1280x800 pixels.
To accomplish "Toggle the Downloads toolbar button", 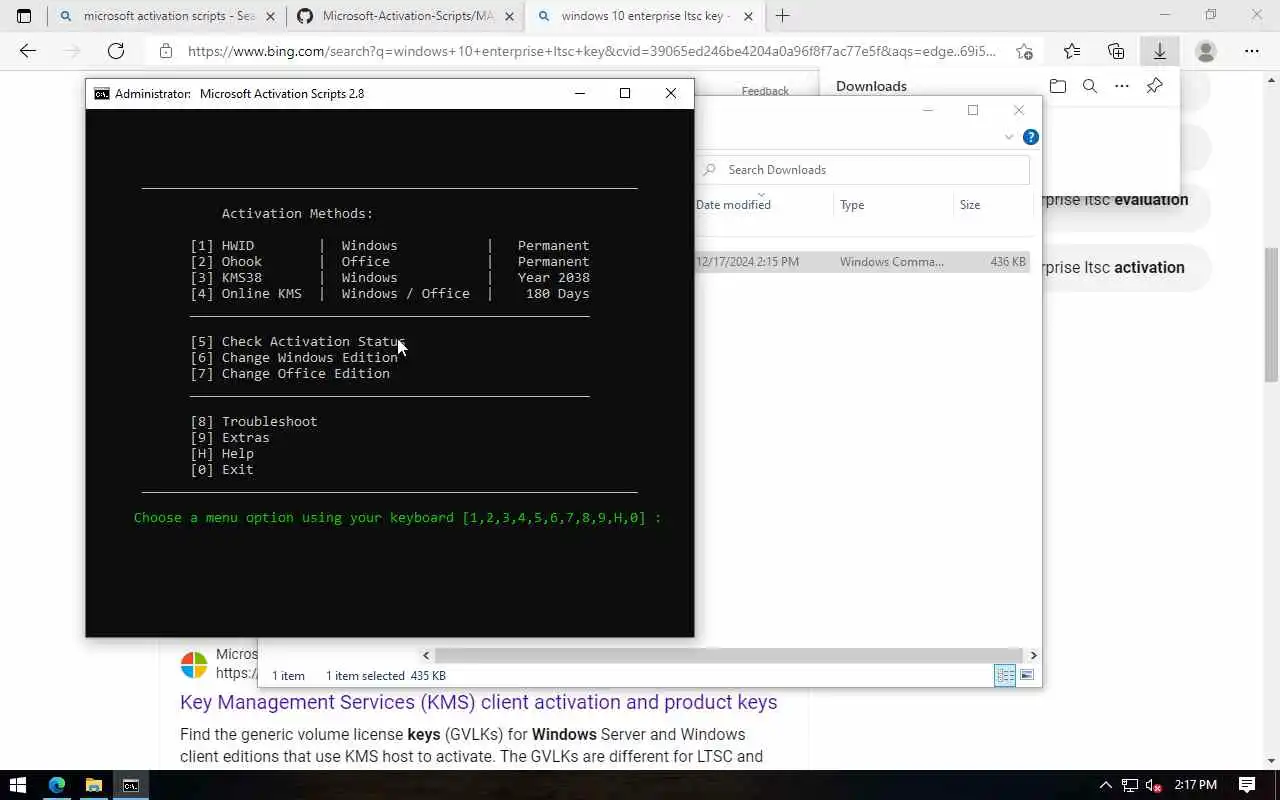I will (1160, 51).
